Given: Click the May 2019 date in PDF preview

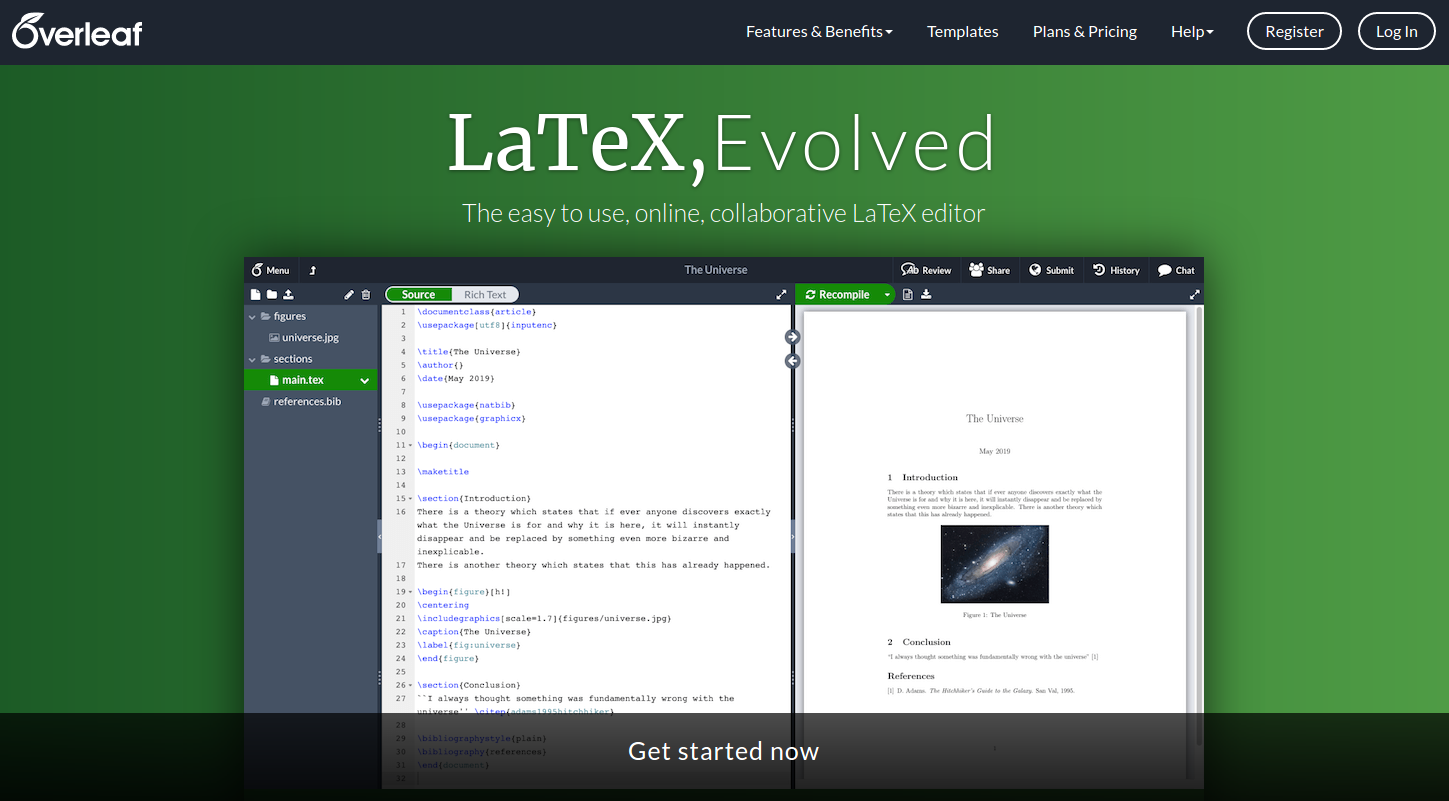Looking at the screenshot, I should point(995,451).
